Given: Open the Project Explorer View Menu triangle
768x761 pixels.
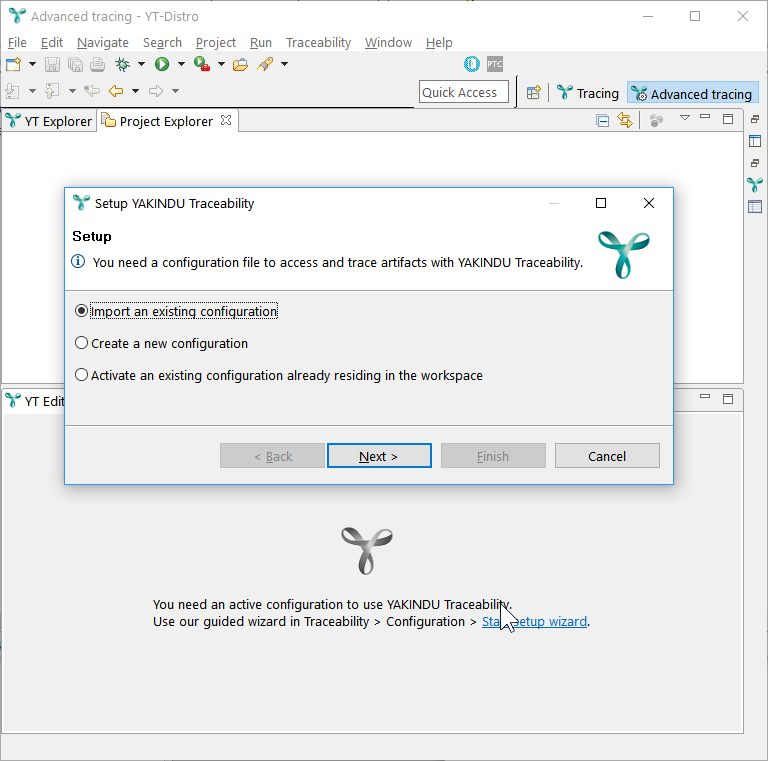Looking at the screenshot, I should (685, 118).
